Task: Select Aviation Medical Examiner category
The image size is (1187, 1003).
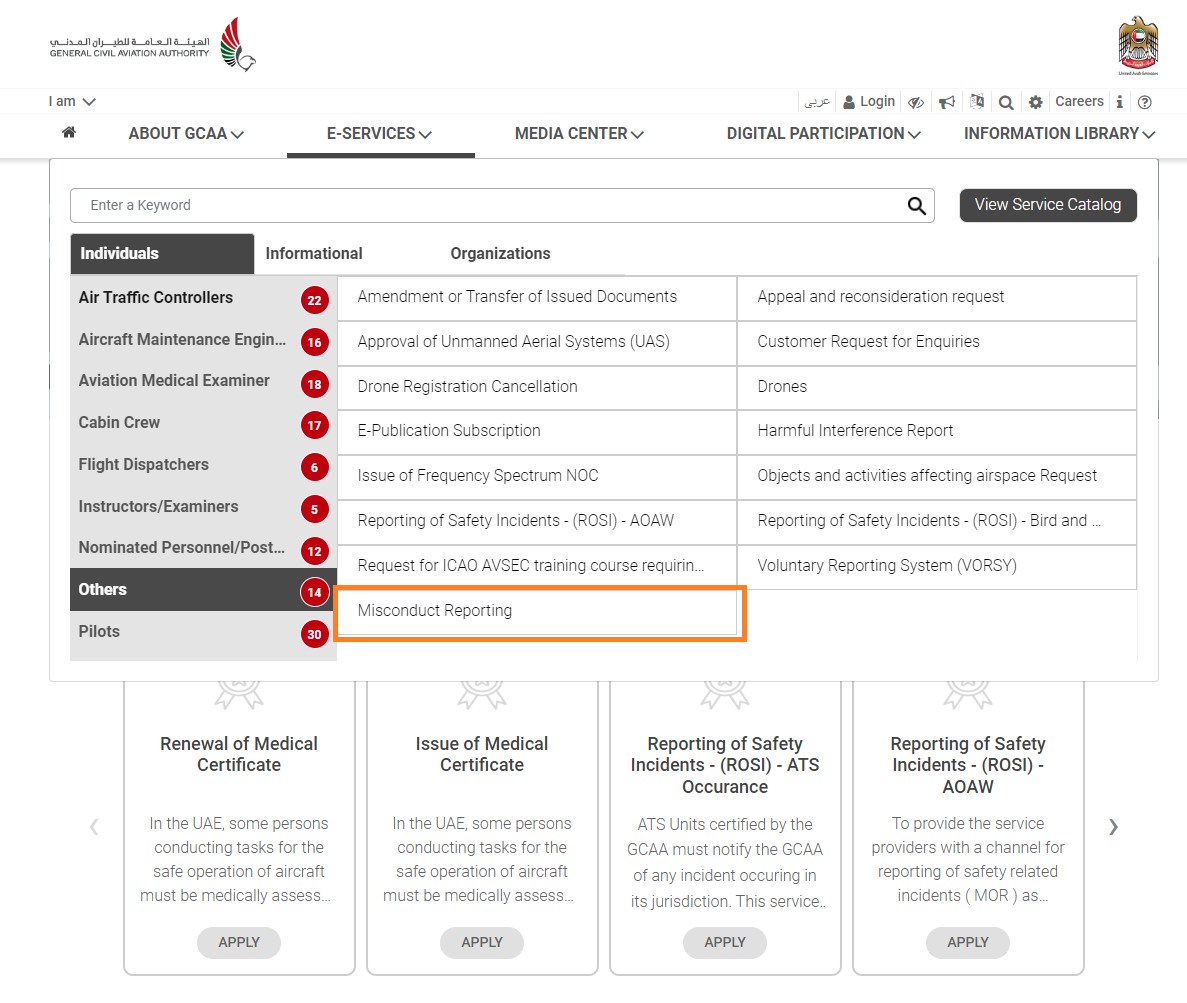Action: [203, 382]
